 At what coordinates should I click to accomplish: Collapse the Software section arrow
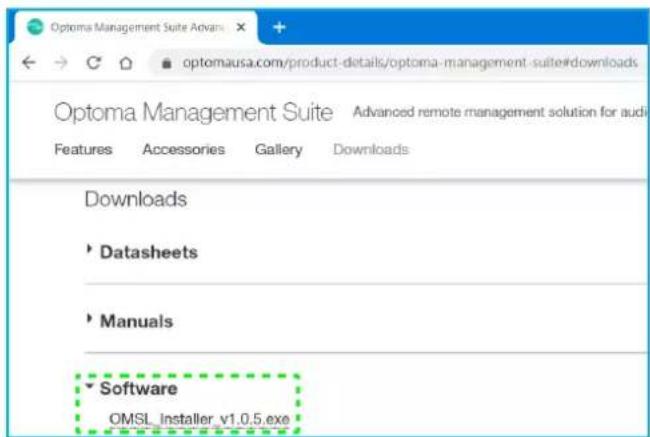90,386
